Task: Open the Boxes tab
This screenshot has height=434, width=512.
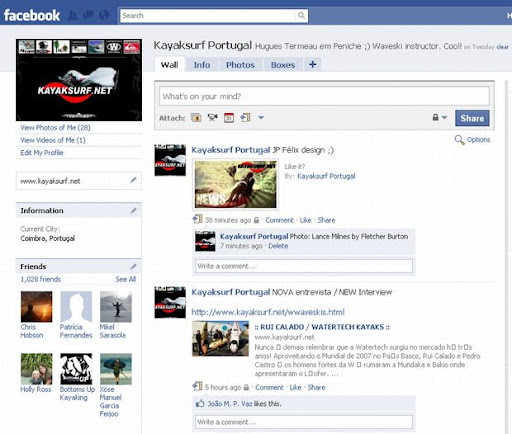Action: 283,65
